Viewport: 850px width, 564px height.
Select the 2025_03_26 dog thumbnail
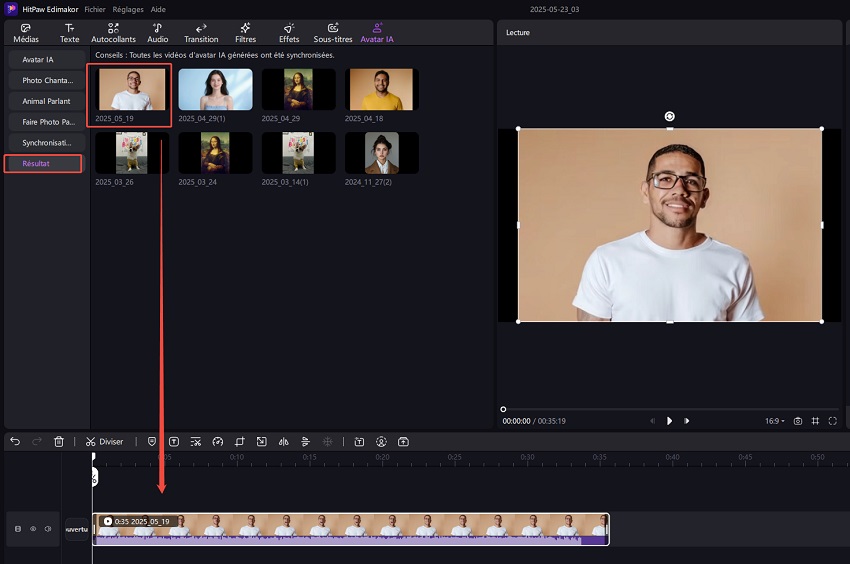point(132,153)
